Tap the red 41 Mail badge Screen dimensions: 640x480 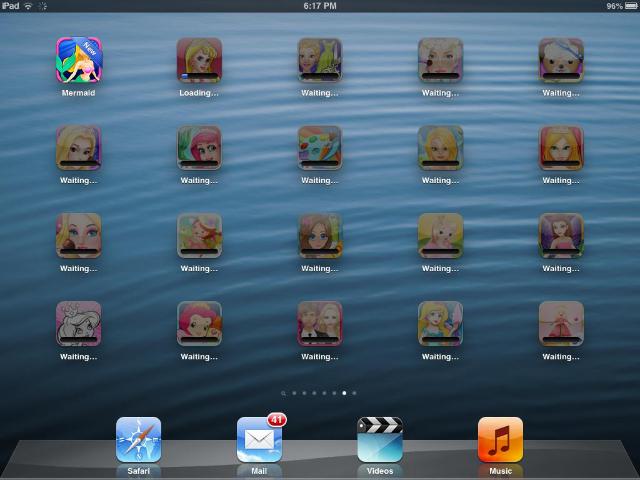tap(277, 420)
